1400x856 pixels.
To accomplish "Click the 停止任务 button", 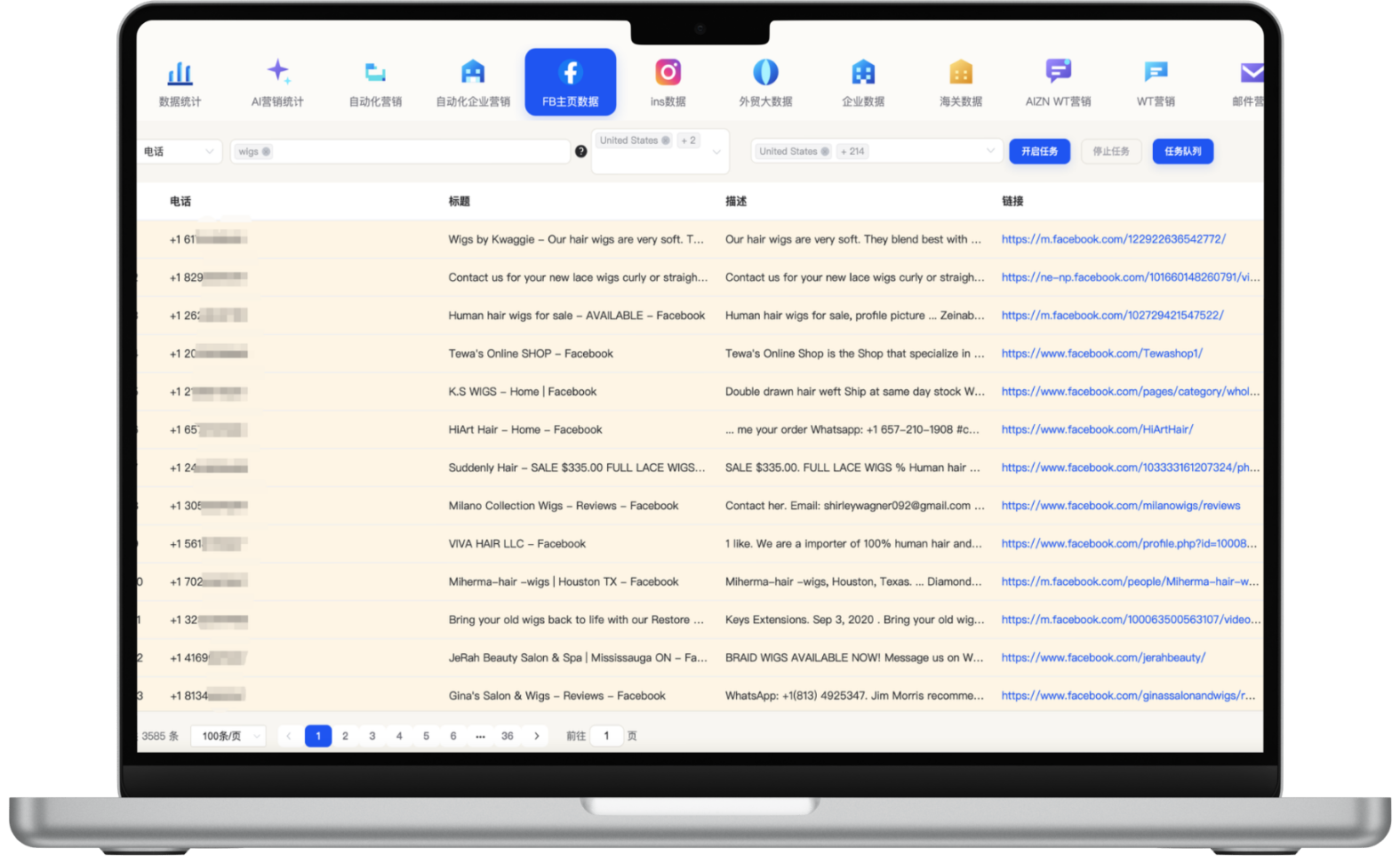I will click(x=1111, y=152).
